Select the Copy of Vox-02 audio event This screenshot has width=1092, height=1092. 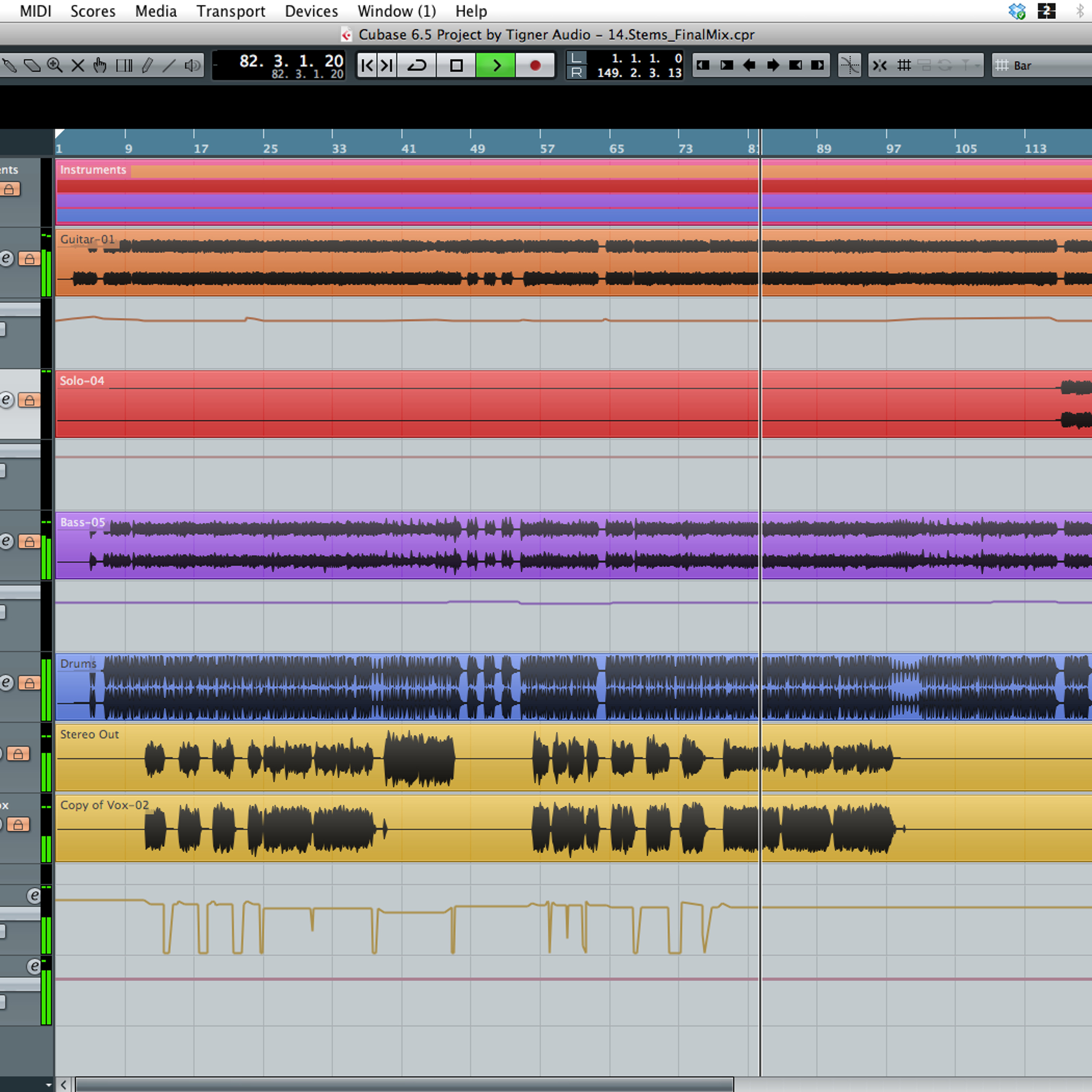tap(574, 828)
